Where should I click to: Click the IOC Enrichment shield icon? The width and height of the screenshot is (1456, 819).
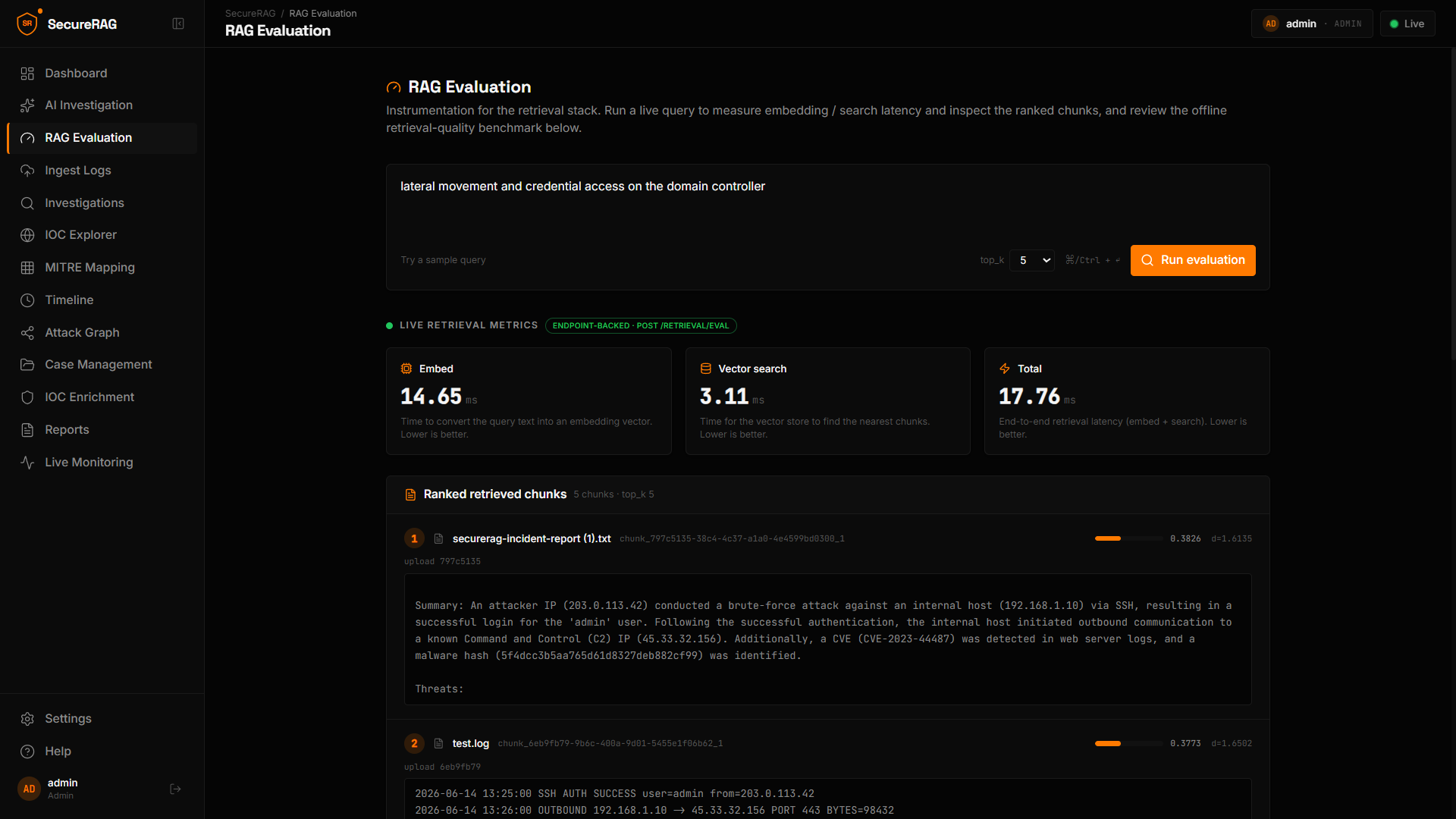[x=27, y=397]
